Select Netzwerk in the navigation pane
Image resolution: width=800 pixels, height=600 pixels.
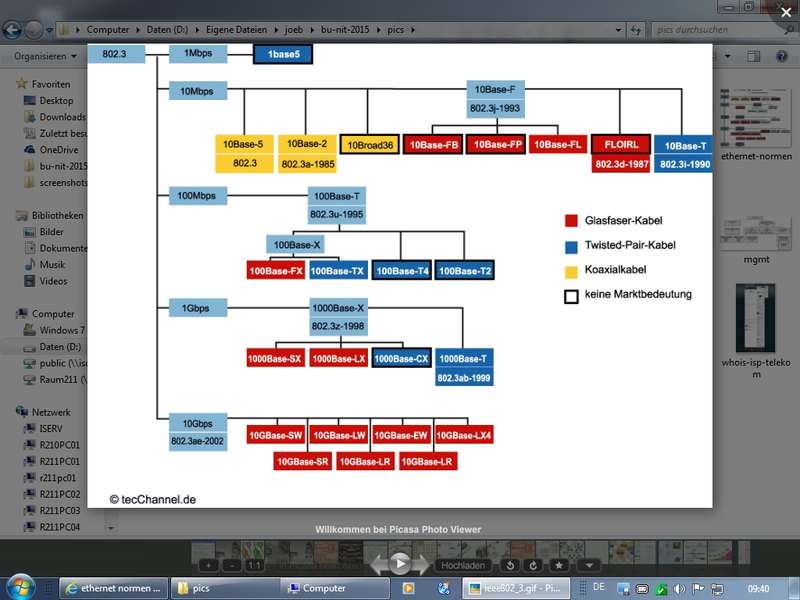point(51,412)
